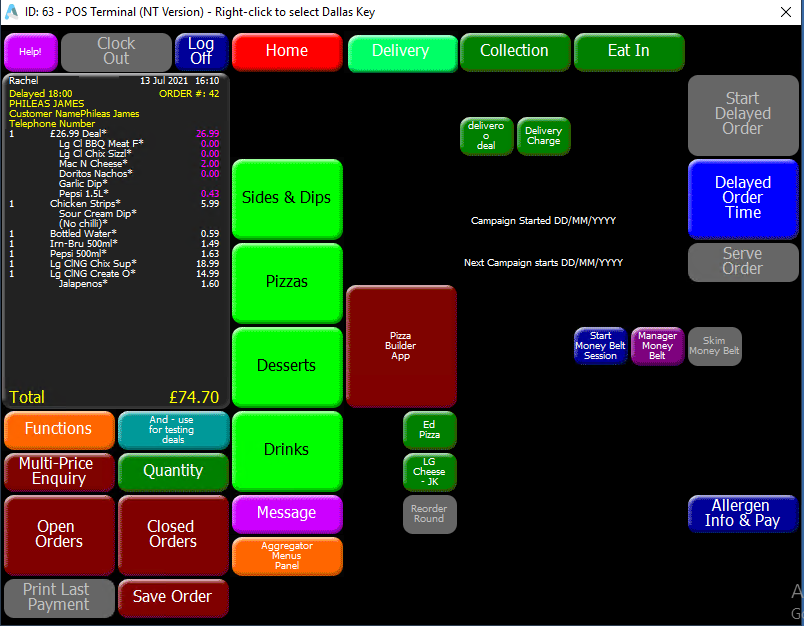Launch the Pizza Builder App
The width and height of the screenshot is (804, 626).
[401, 345]
